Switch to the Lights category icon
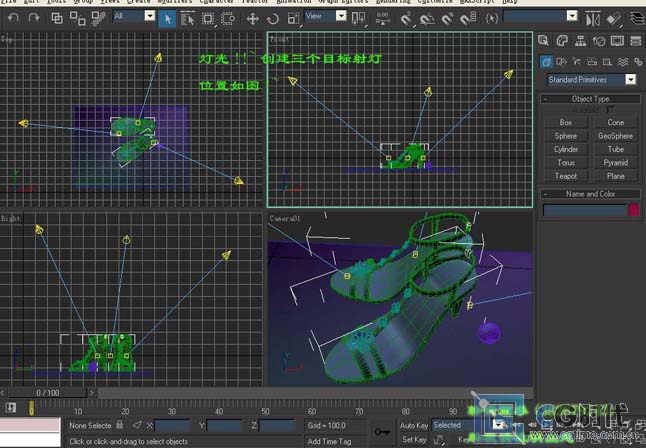The image size is (646, 448). click(577, 60)
